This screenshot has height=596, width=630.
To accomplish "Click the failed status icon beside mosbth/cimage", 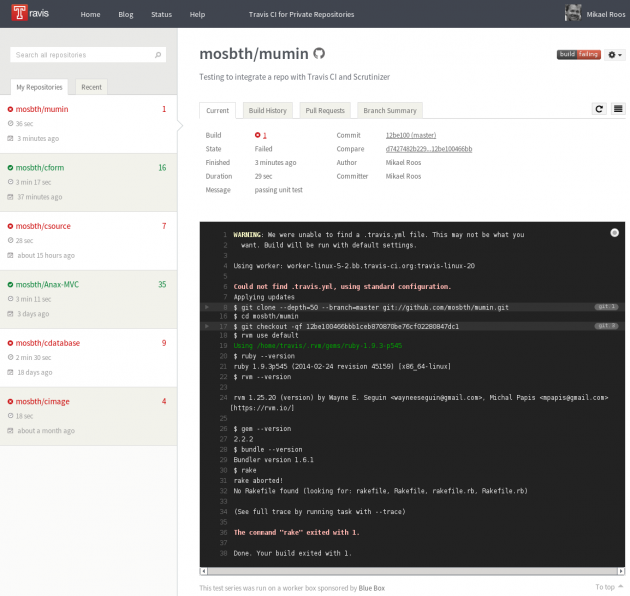I will coord(10,401).
